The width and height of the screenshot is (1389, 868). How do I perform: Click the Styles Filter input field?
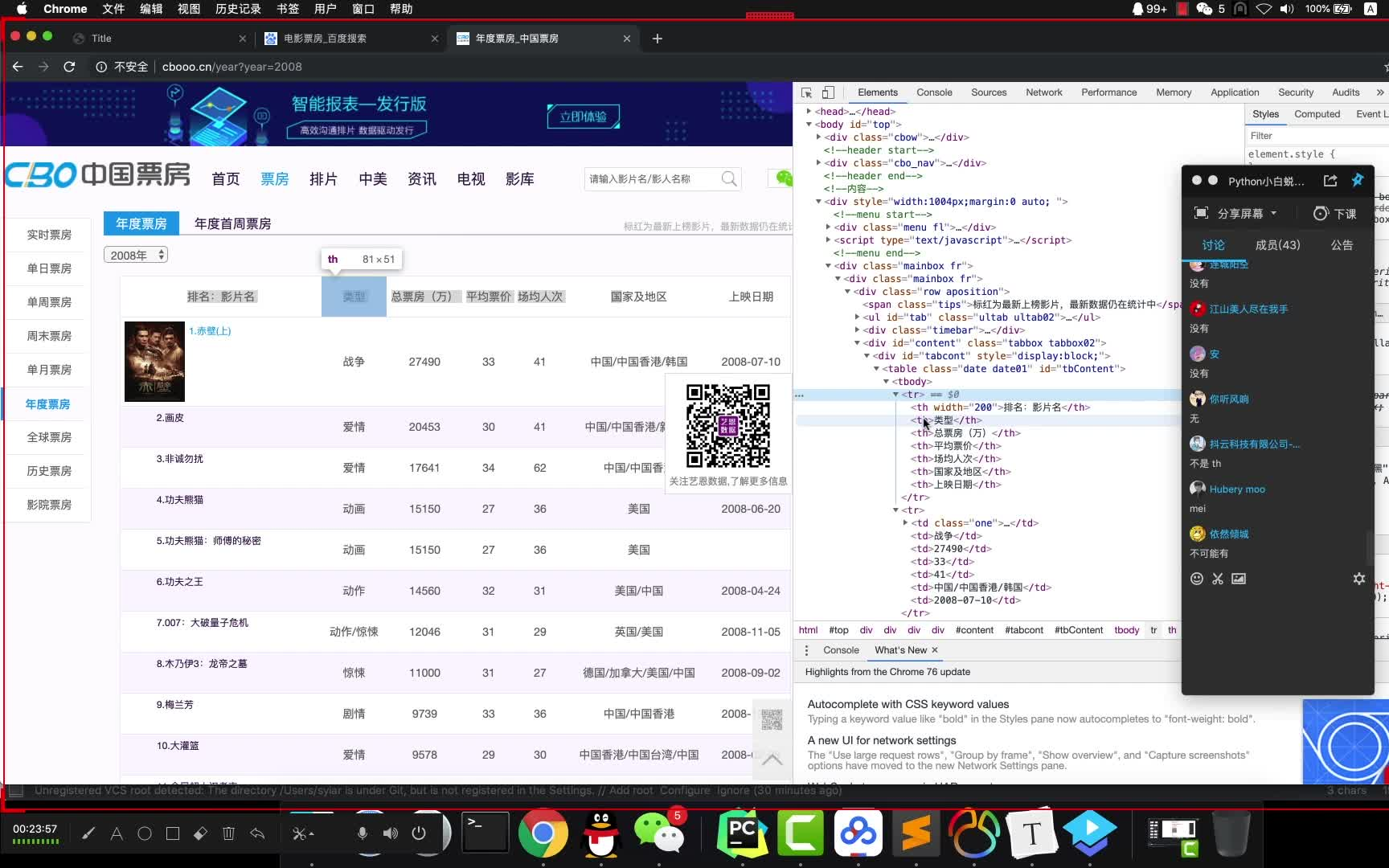[x=1317, y=136]
